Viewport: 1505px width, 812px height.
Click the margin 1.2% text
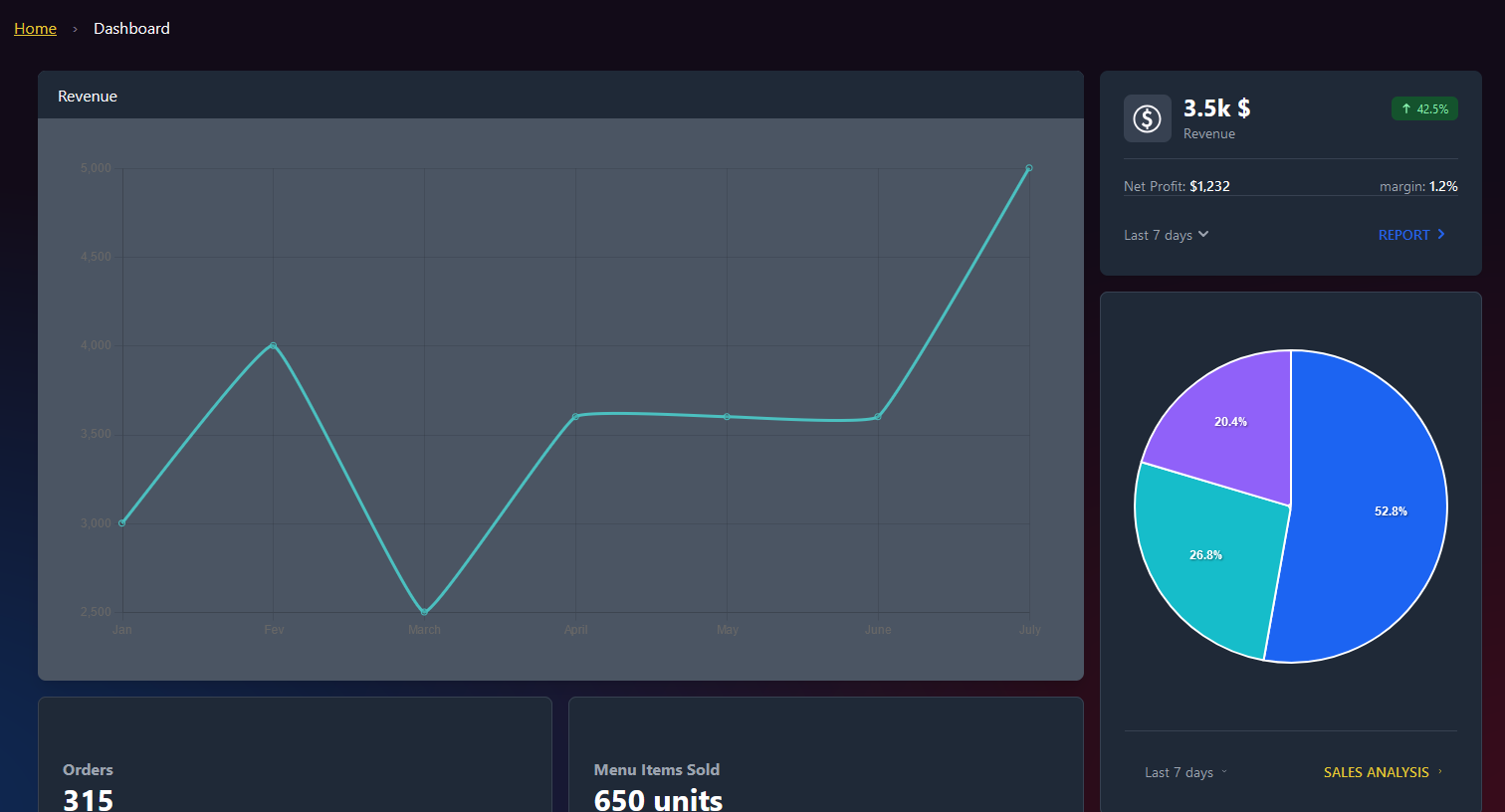(x=1418, y=186)
